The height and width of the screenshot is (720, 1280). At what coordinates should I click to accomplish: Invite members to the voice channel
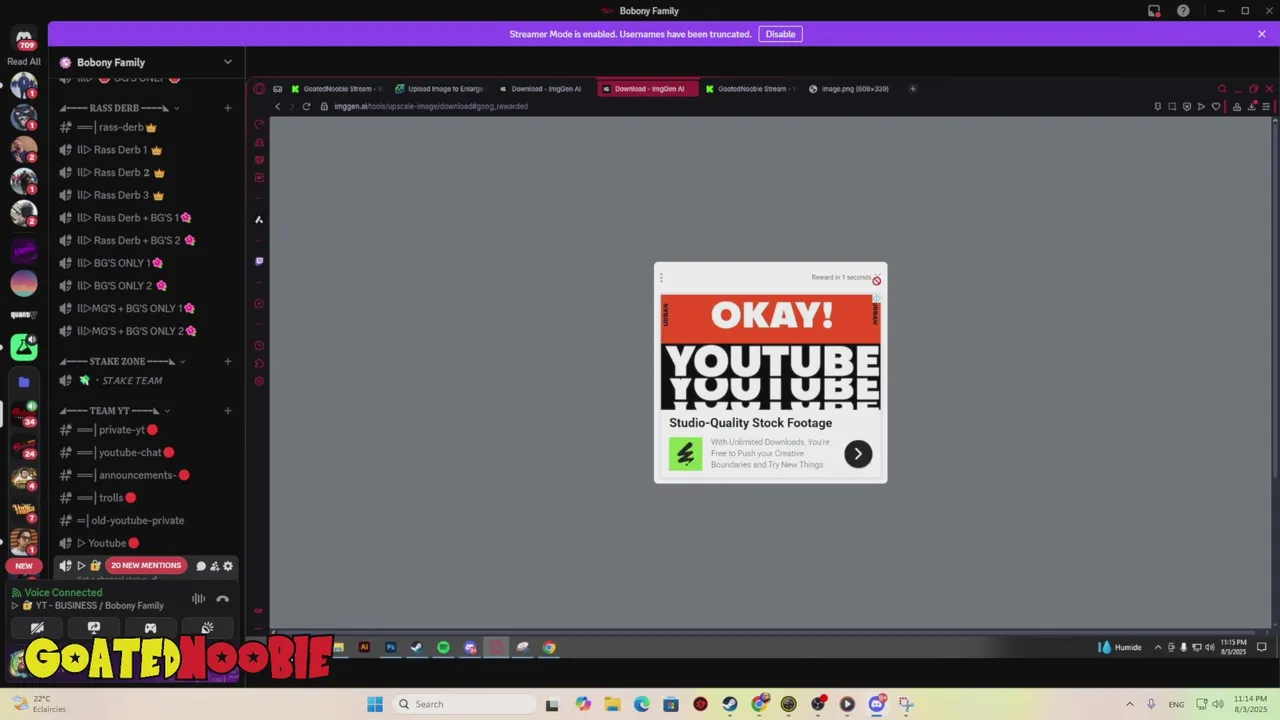[214, 566]
